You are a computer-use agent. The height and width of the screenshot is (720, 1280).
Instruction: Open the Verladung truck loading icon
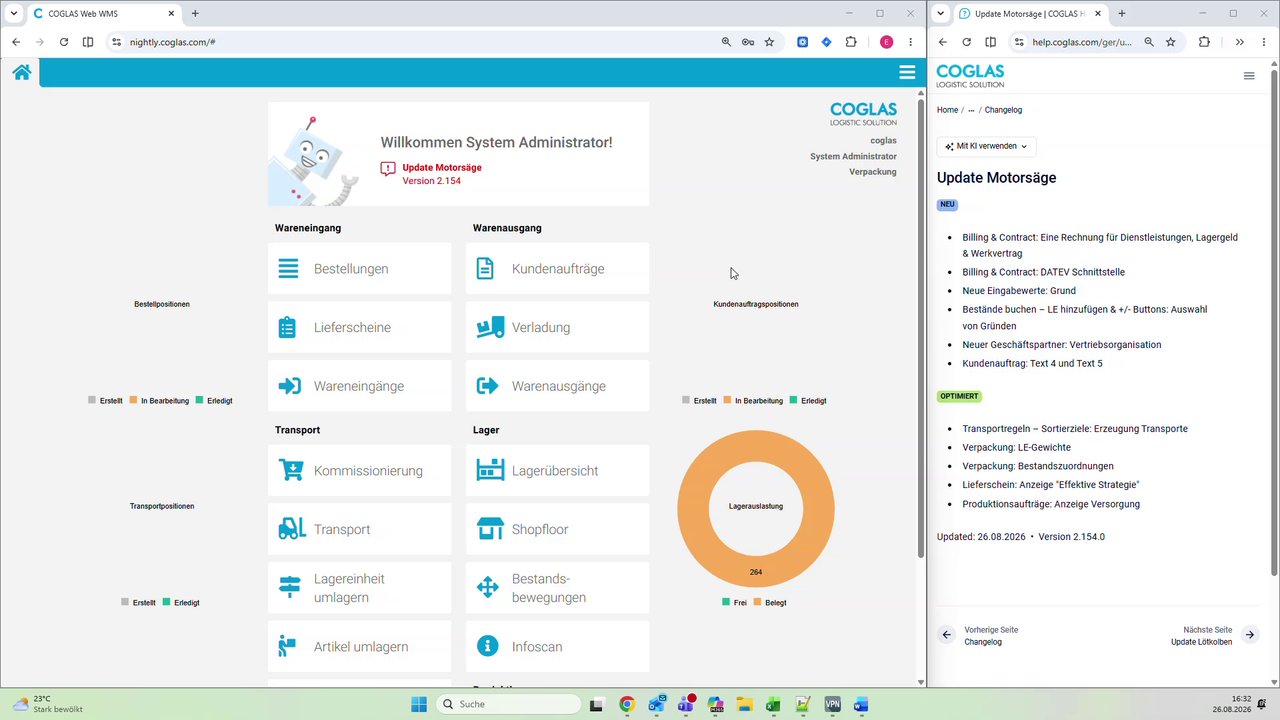click(490, 327)
